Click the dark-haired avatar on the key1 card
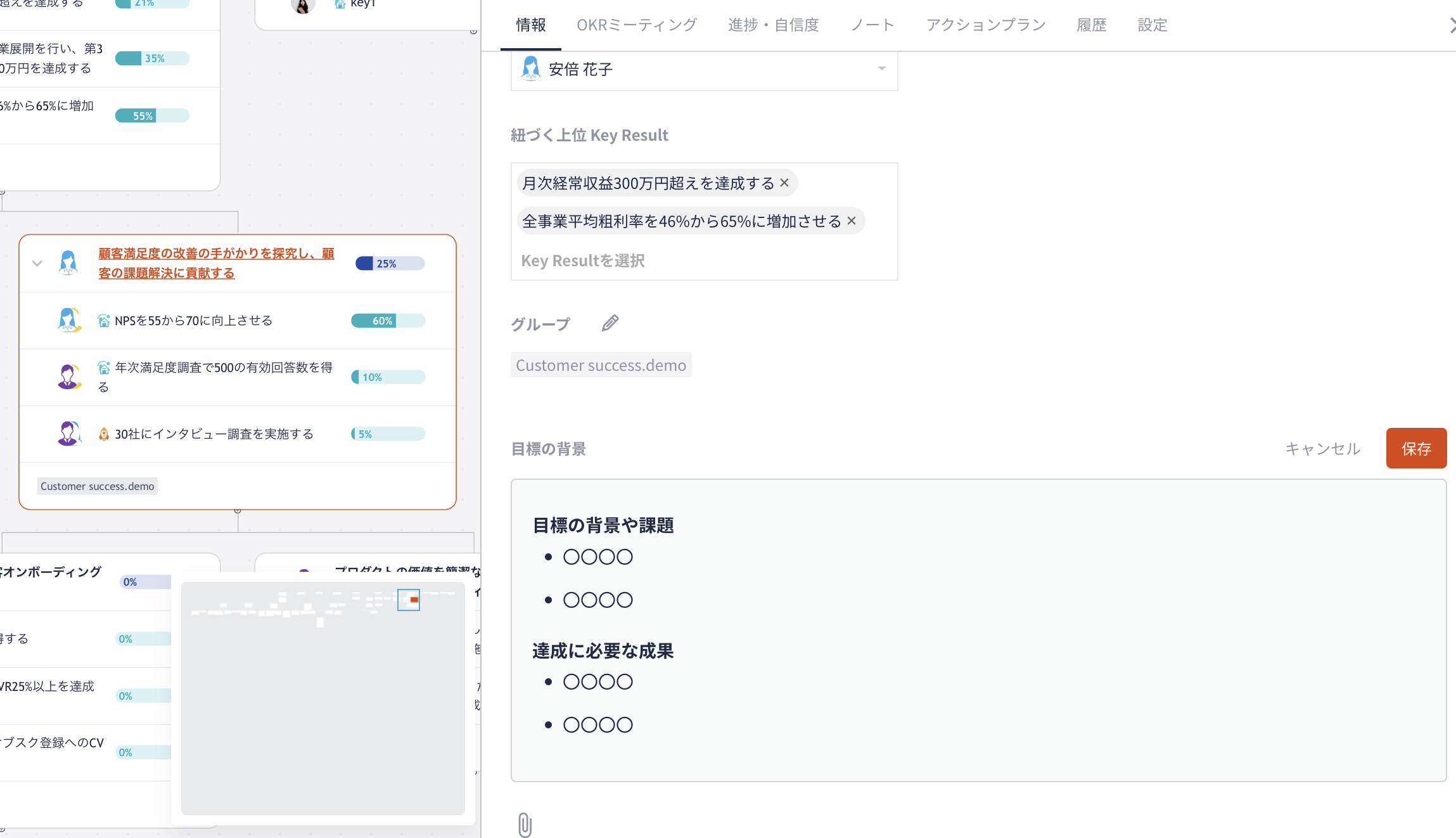This screenshot has height=838, width=1456. tap(303, 5)
